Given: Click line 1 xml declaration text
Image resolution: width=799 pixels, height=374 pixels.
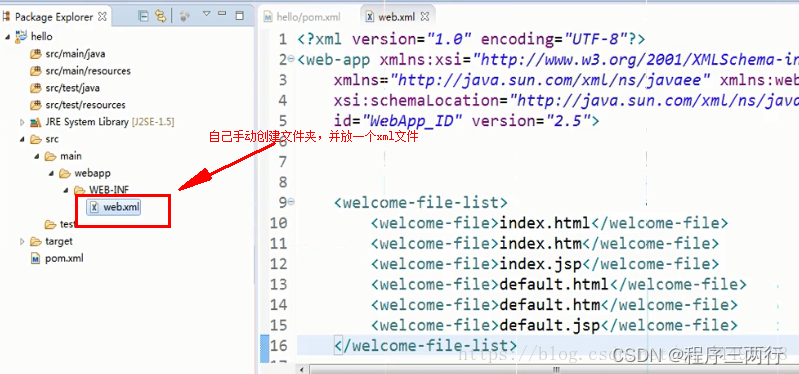Looking at the screenshot, I should 471,39.
